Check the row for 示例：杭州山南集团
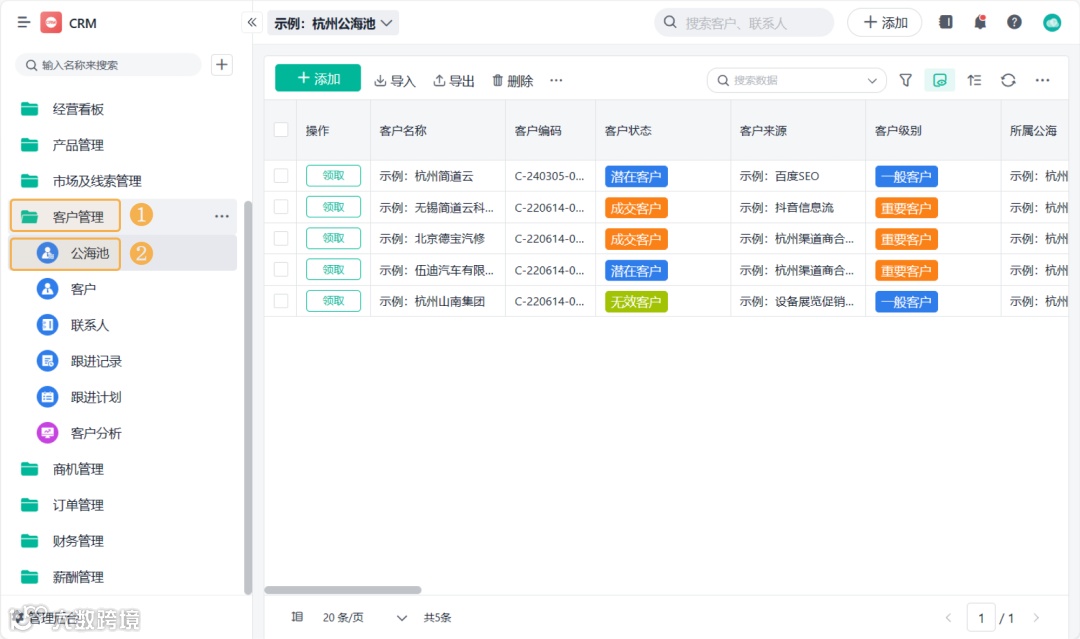 click(x=281, y=301)
